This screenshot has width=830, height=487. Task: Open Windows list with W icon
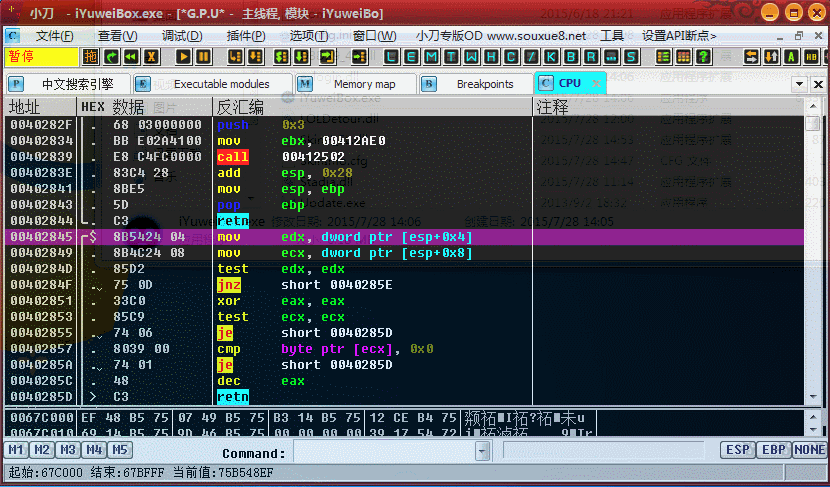(x=471, y=57)
